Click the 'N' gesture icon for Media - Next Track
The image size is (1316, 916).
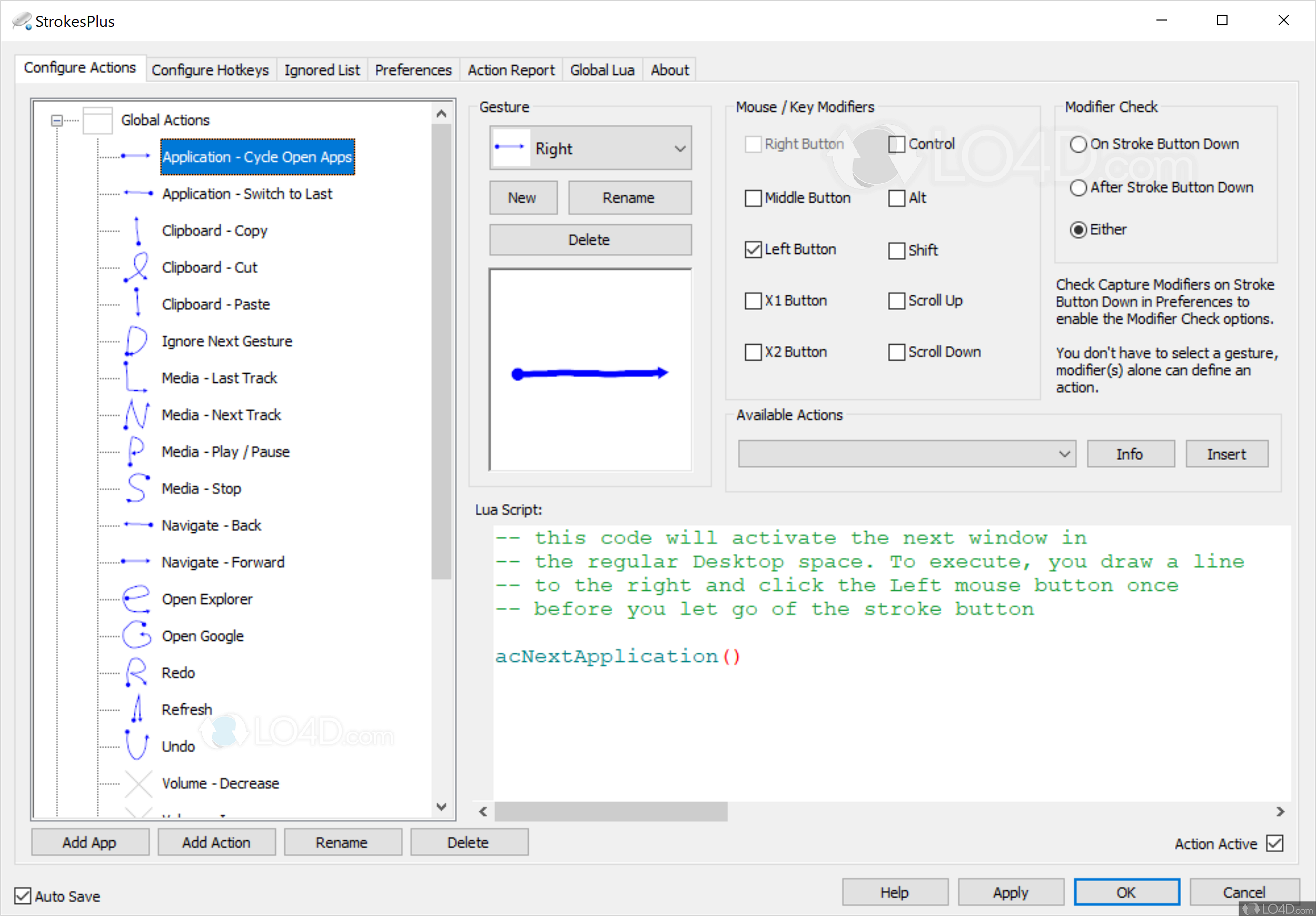coord(137,415)
